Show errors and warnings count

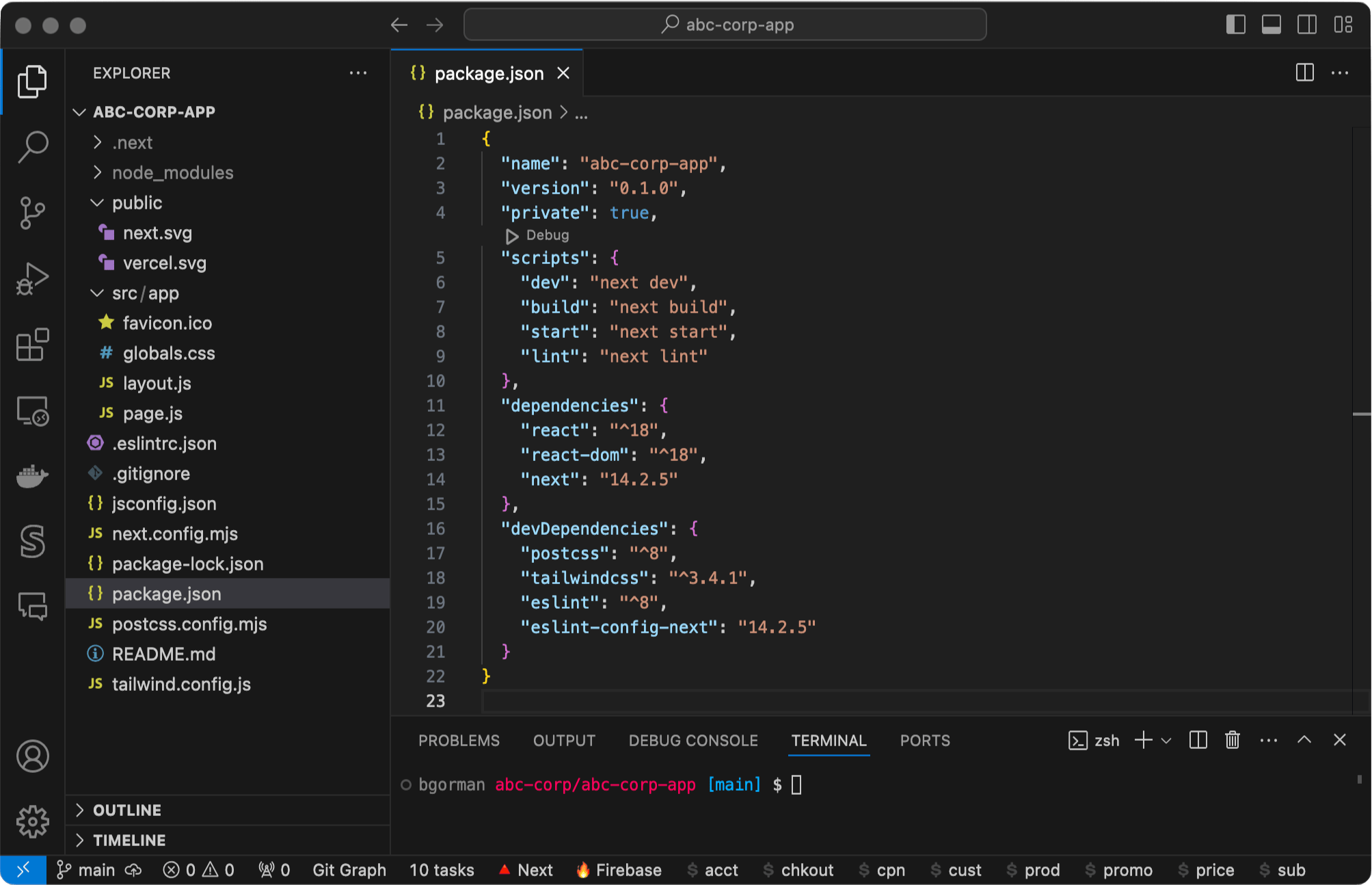click(x=198, y=870)
